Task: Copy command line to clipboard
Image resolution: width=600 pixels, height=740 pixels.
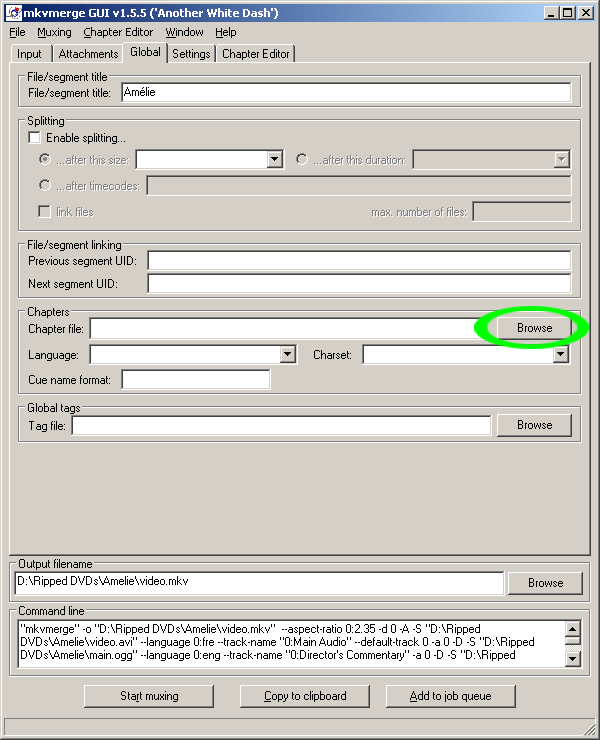Action: (305, 696)
